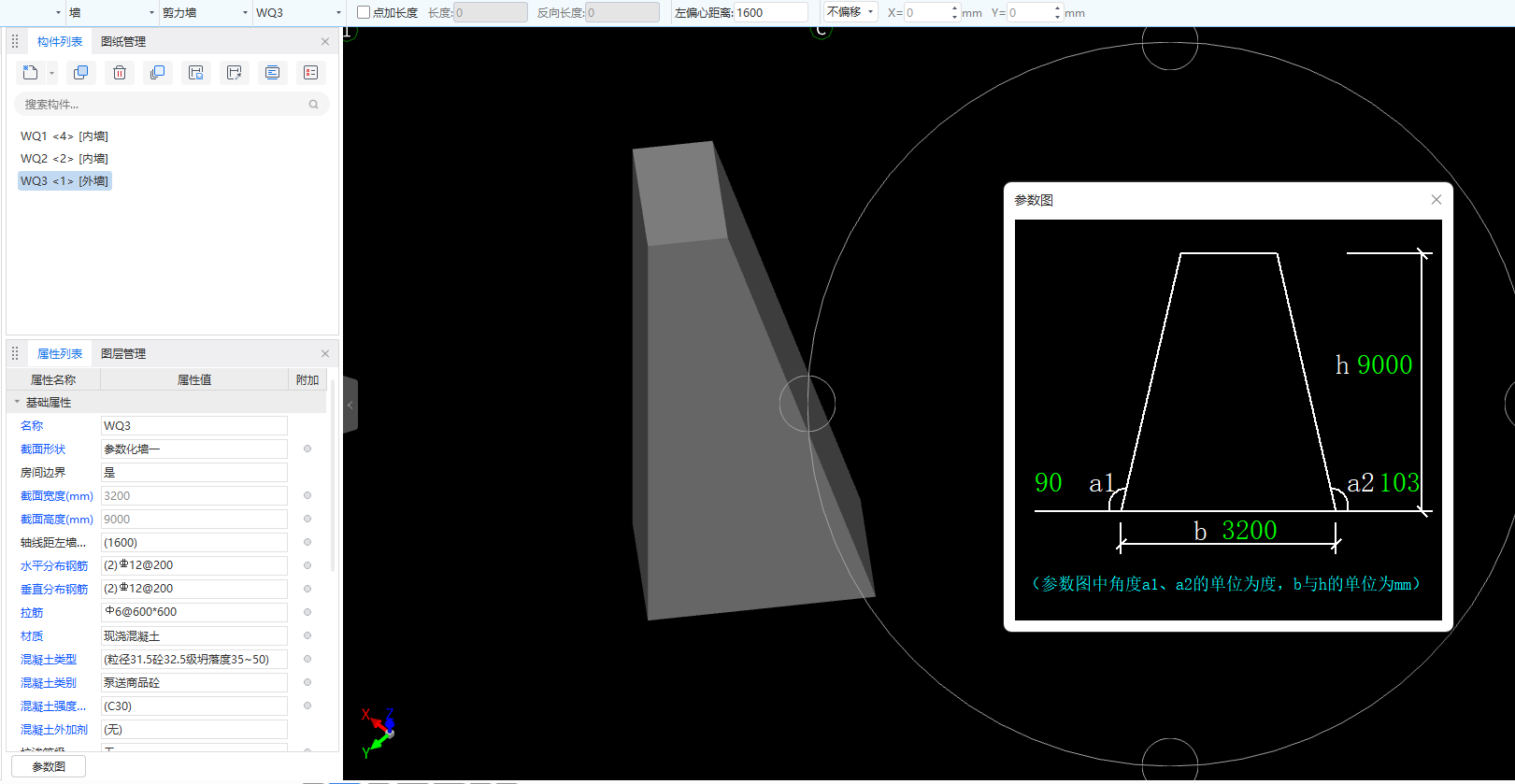1515x784 pixels.
Task: Open the new component dropdown arrow
Action: [51, 73]
